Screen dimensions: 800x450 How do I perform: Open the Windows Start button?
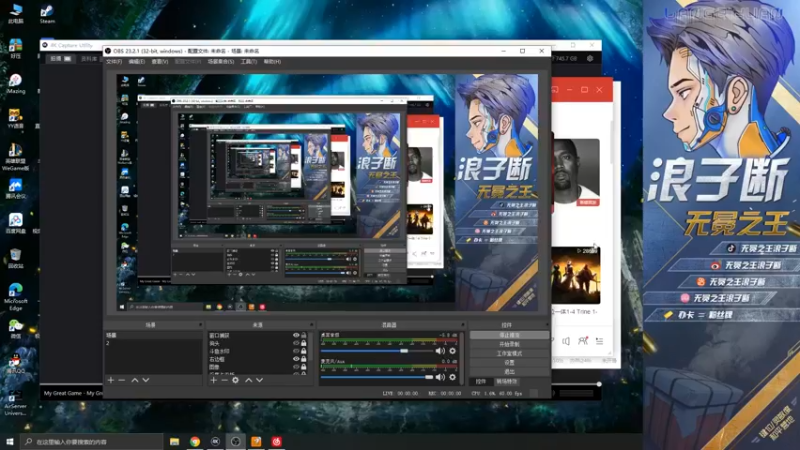pyautogui.click(x=9, y=441)
